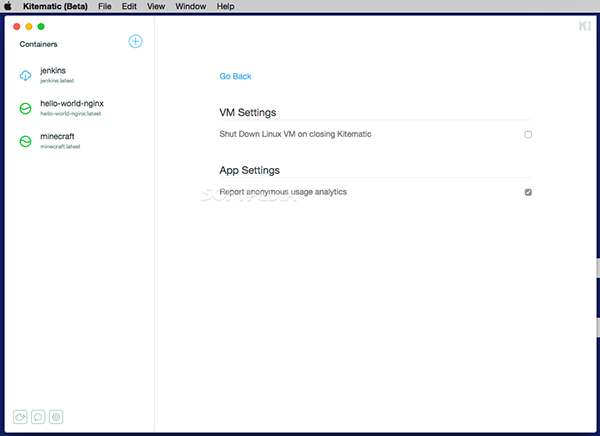Enable Shut Down Linux VM on closing checkbox
This screenshot has width=600, height=436.
528,134
